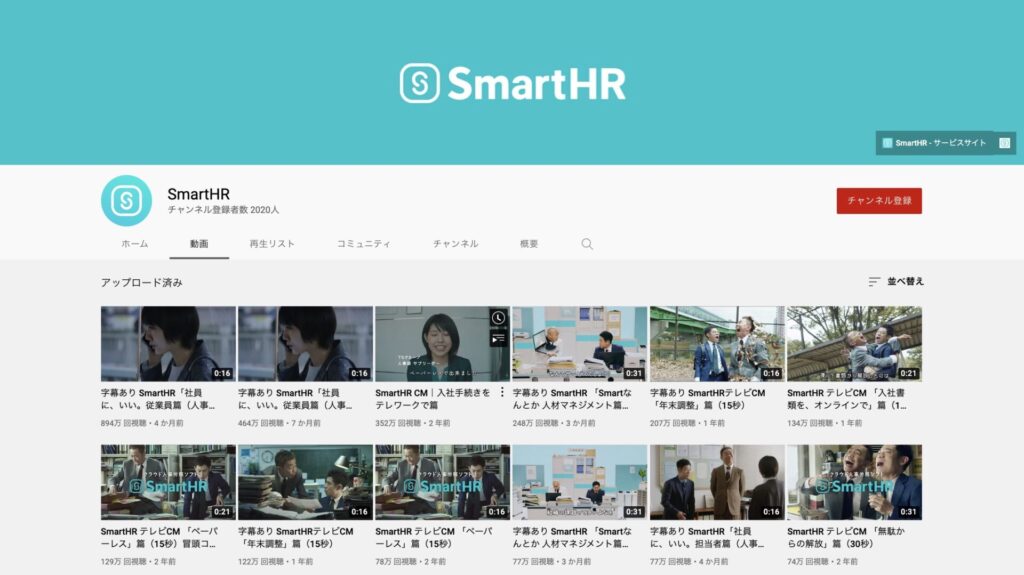Click the Add to Queue icon on thumbnail
The image size is (1024, 575).
(498, 339)
